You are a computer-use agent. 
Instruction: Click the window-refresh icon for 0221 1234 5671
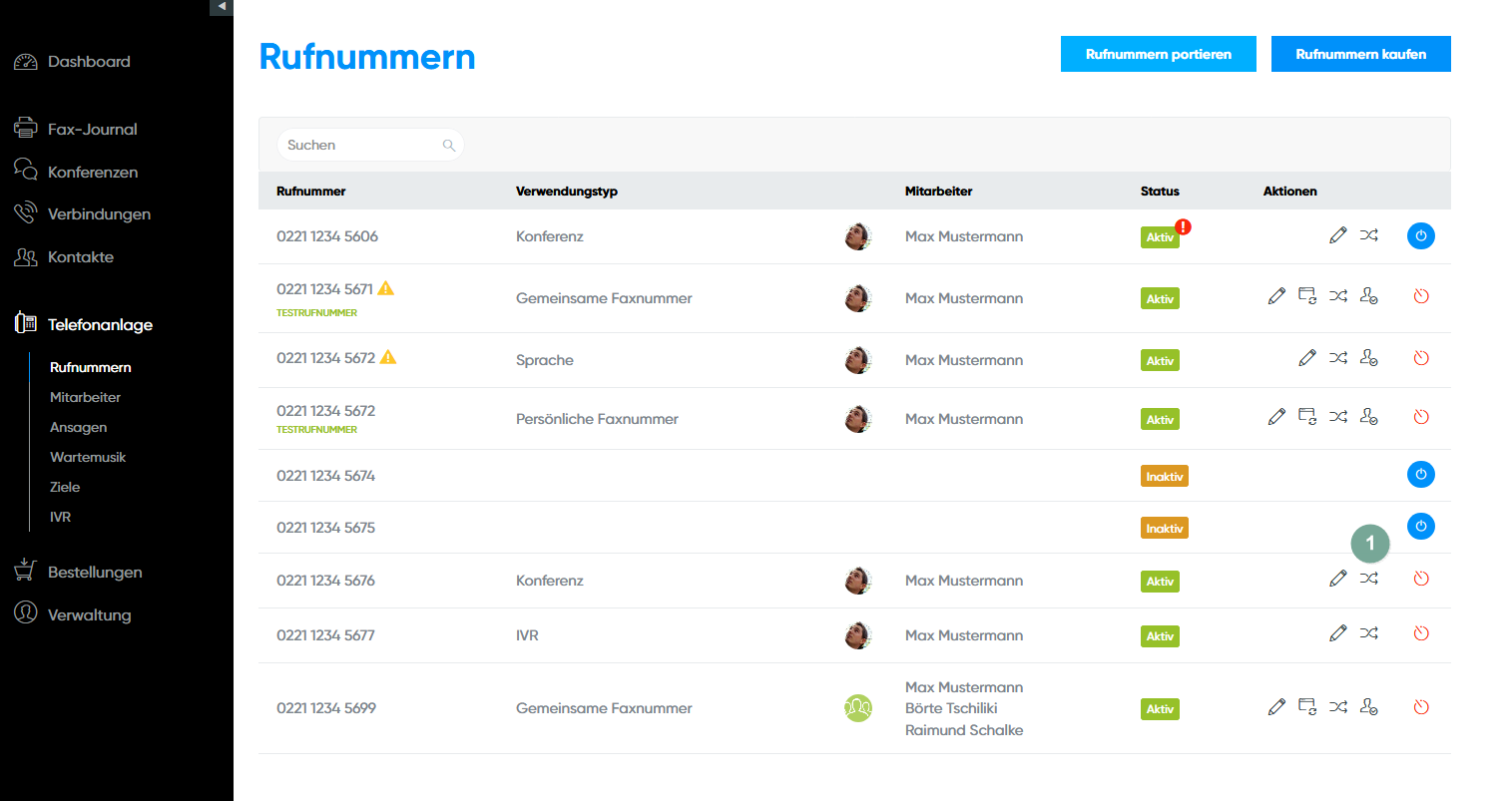[x=1306, y=296]
